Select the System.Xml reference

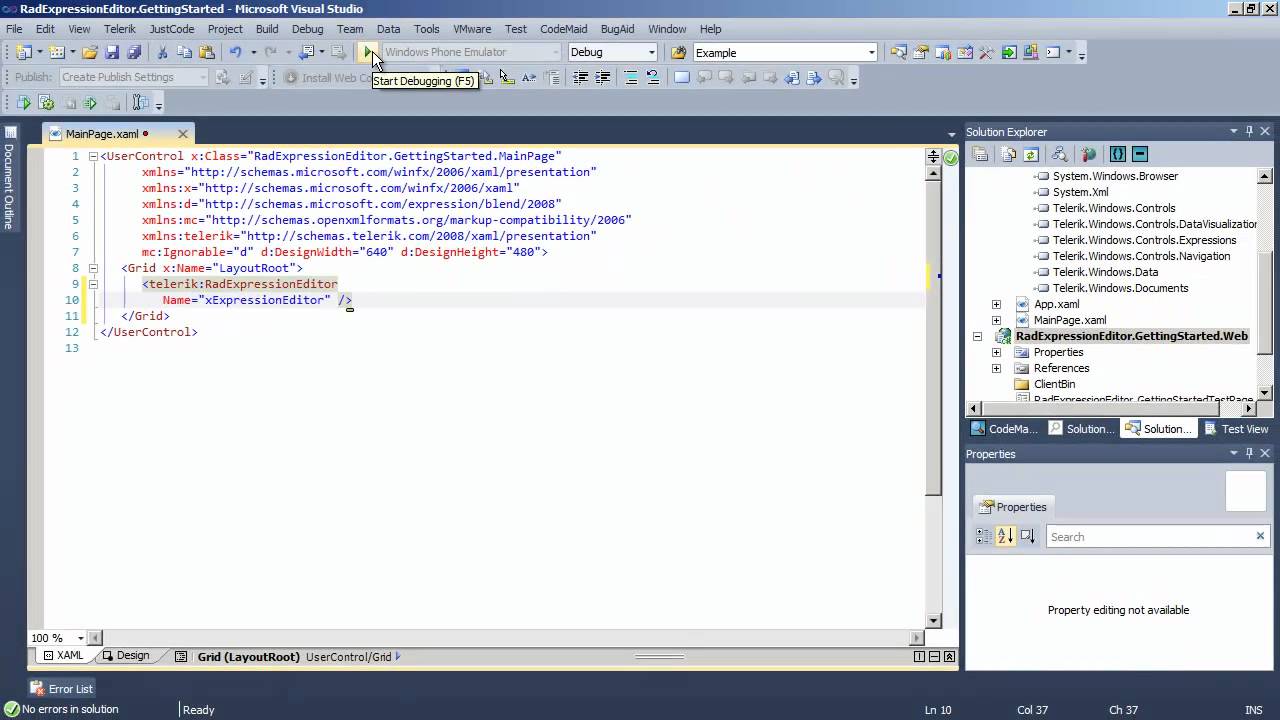click(x=1080, y=192)
